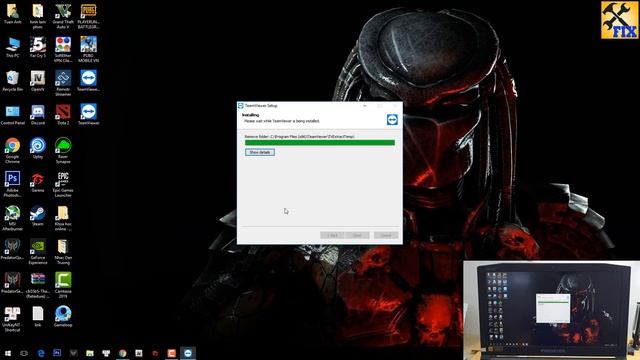Select the Camtasia 2019 desktop shortcut
The image size is (640, 360).
click(x=63, y=285)
